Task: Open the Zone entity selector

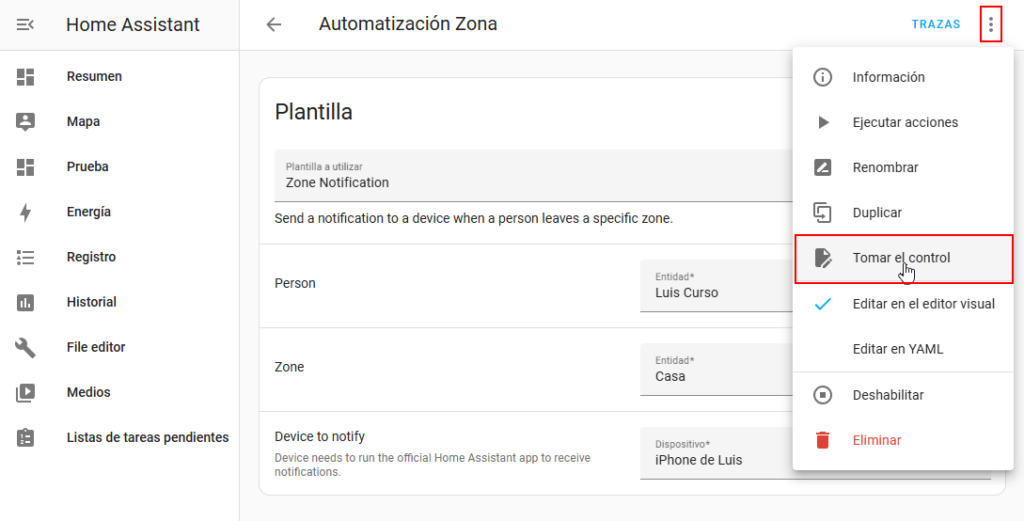Action: (716, 369)
